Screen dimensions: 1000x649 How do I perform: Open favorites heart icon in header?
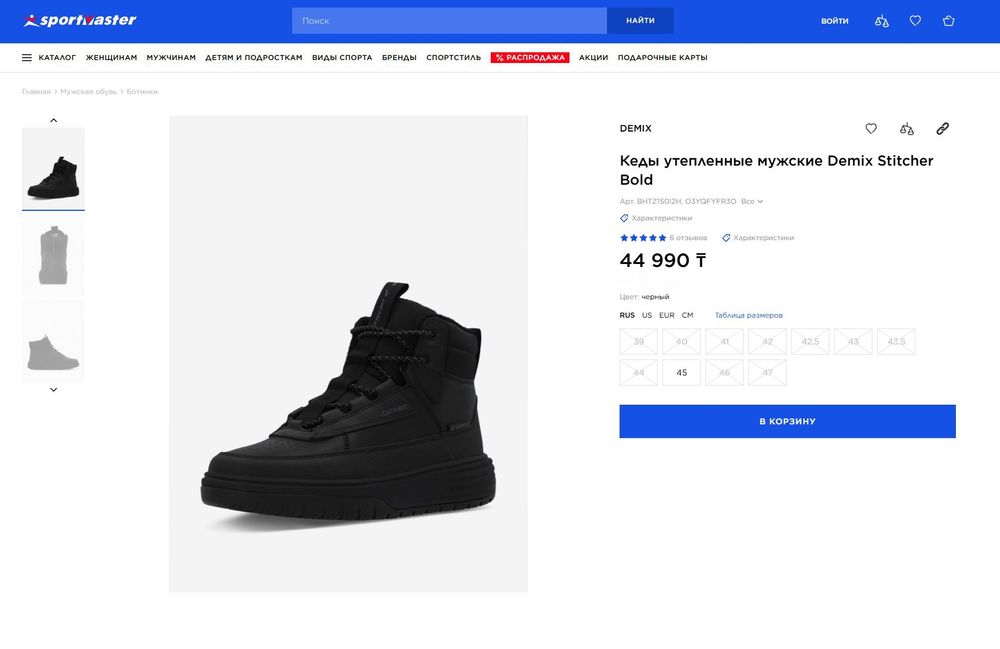(x=915, y=21)
